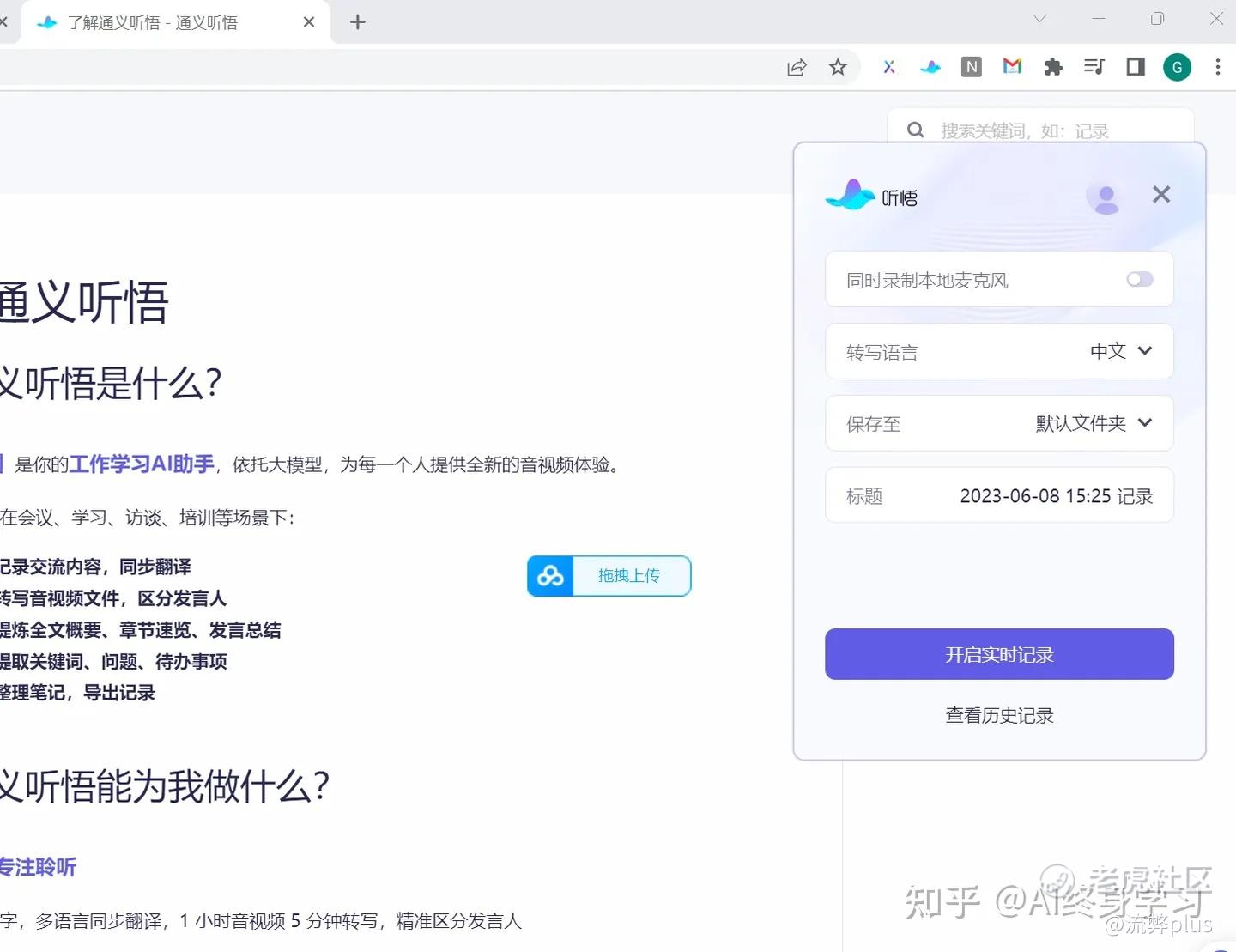
Task: Click the 开启实时记录 button
Action: [x=999, y=654]
